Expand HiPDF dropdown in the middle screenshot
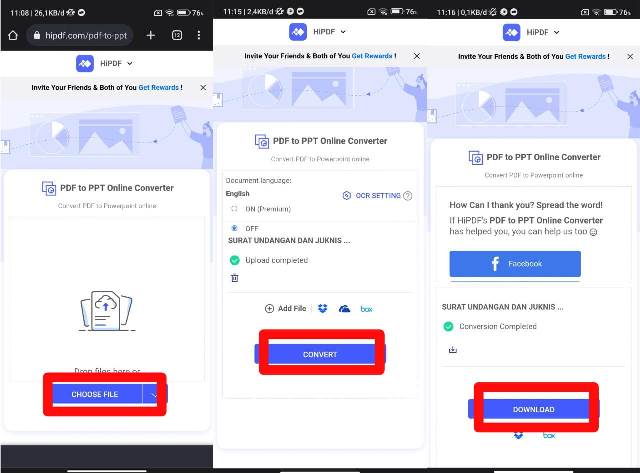The image size is (640, 473). 343,32
